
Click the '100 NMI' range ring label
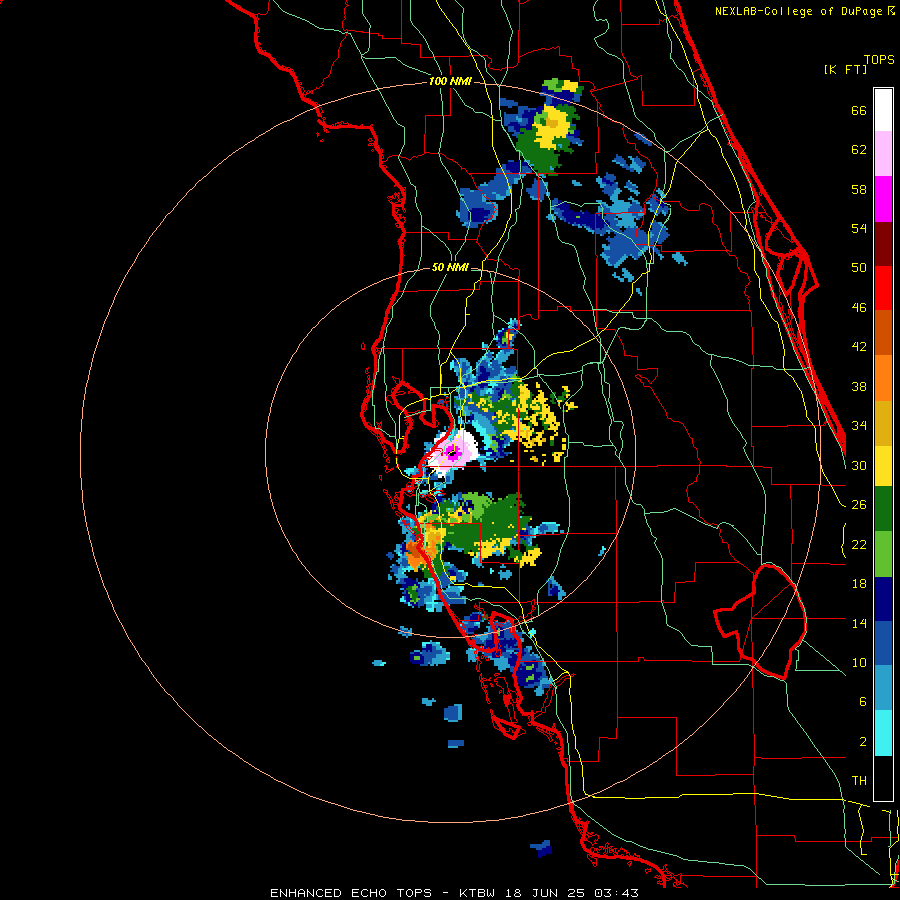(450, 82)
